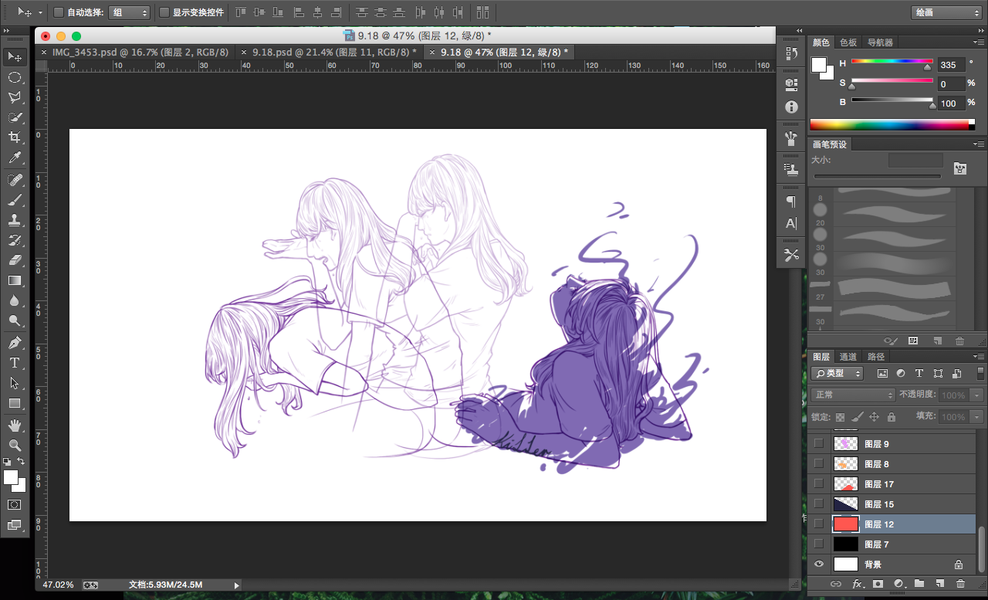Viewport: 988px width, 600px height.
Task: Swap foreground and background colors
Action: click(x=21, y=462)
